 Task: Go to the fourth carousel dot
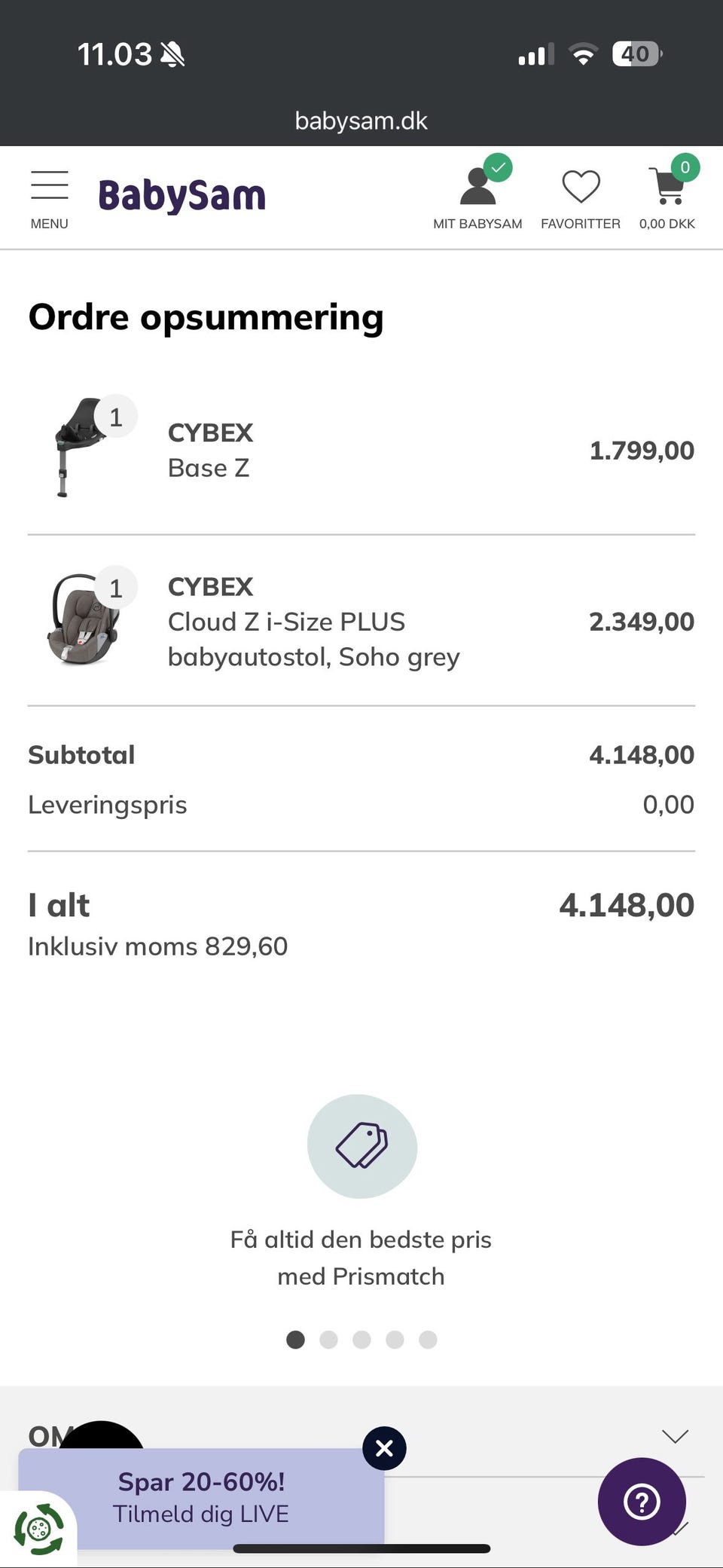(x=395, y=1339)
